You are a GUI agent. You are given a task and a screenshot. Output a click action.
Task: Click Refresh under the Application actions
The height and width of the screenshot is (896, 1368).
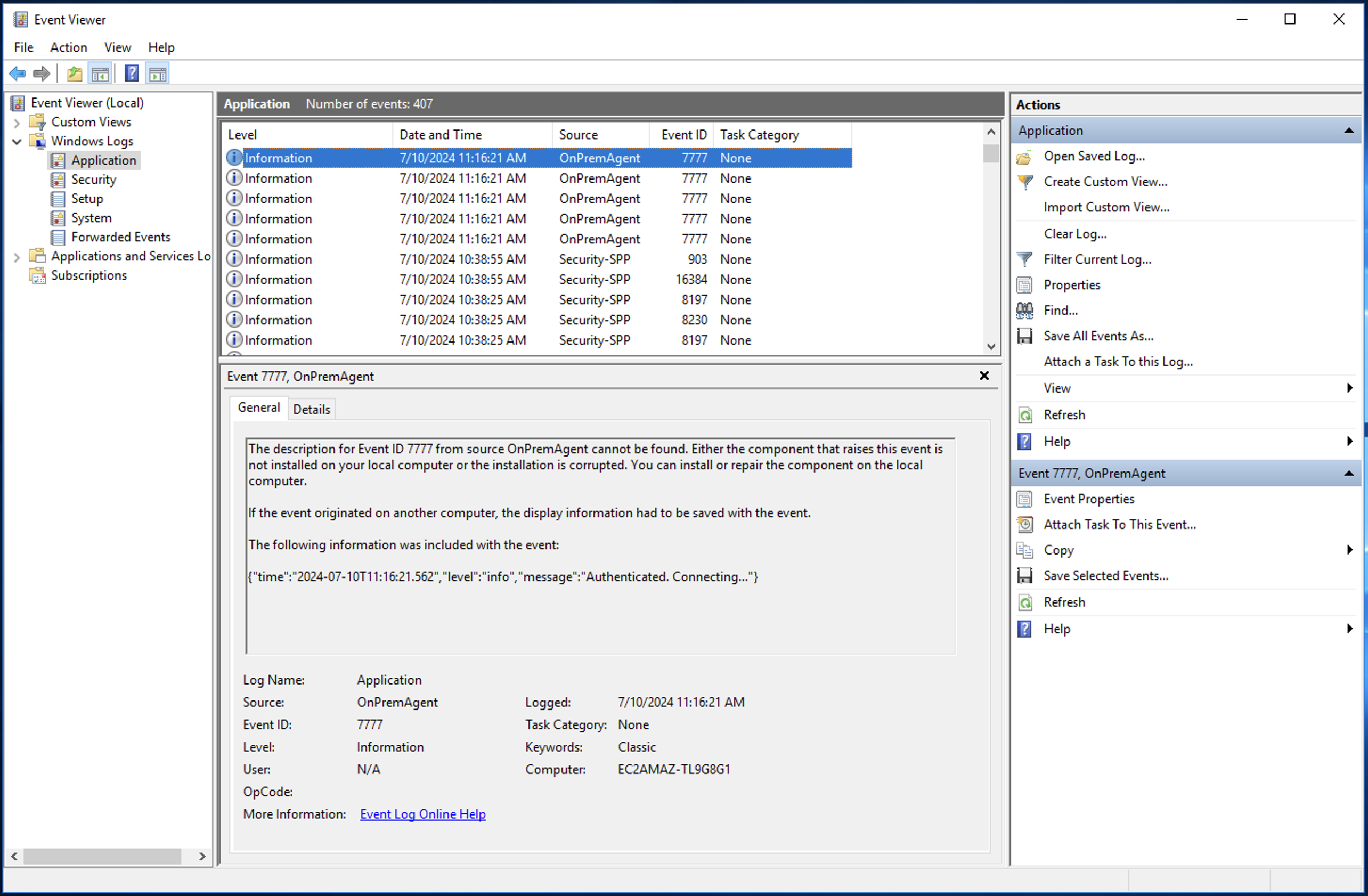point(1064,415)
